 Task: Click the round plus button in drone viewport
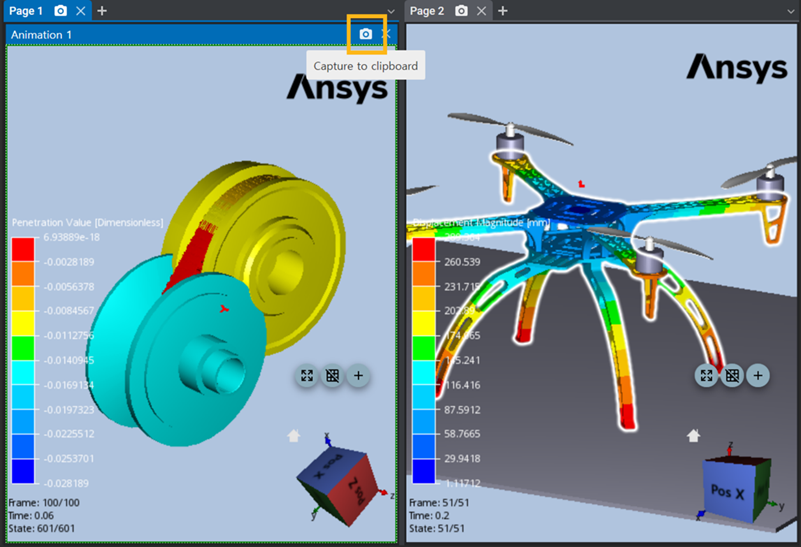758,376
